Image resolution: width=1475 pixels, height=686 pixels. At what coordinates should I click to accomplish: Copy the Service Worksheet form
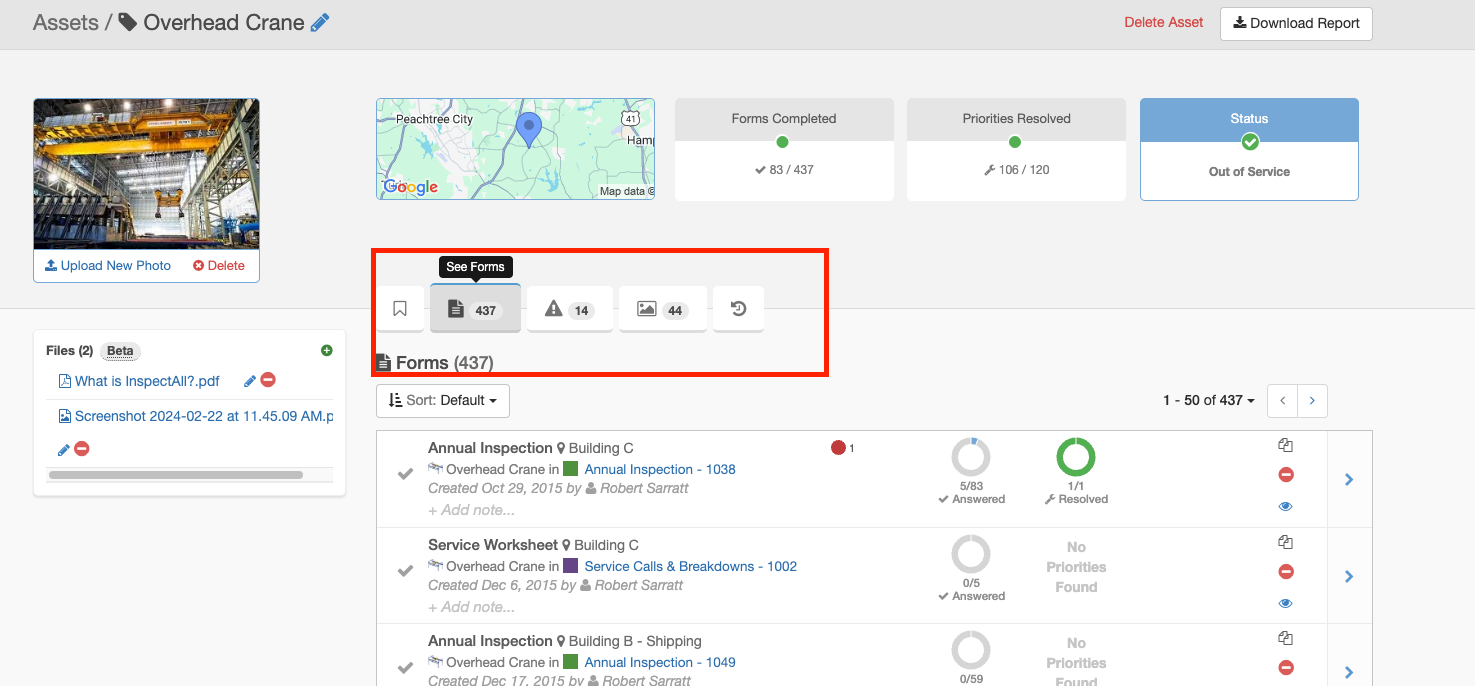pos(1286,543)
